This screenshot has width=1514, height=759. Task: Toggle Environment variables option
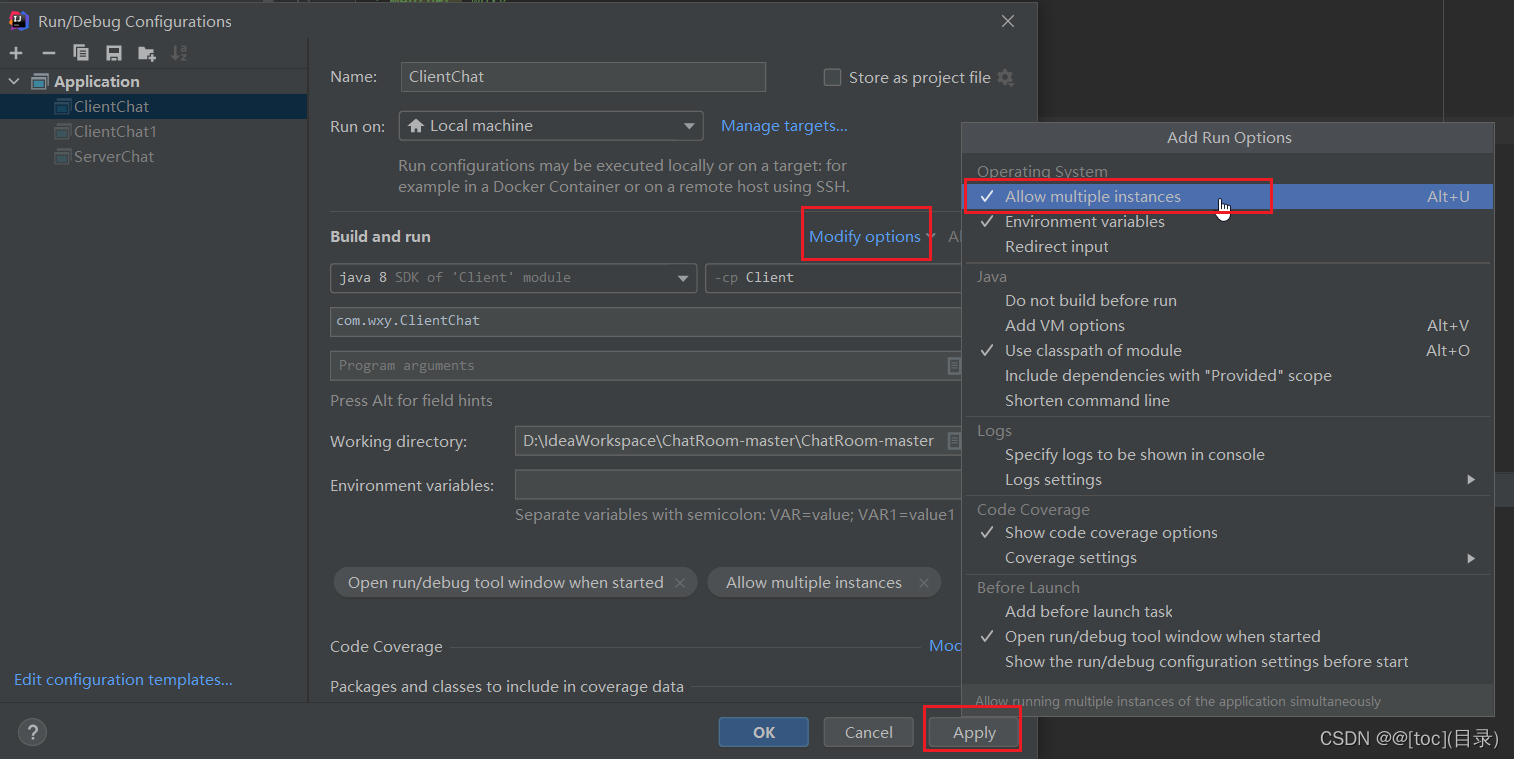coord(1228,222)
